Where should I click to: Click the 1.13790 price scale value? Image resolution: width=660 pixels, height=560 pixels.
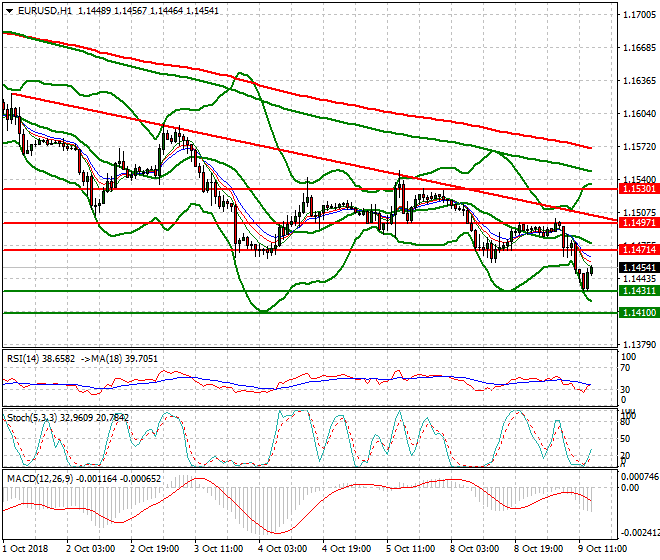639,345
